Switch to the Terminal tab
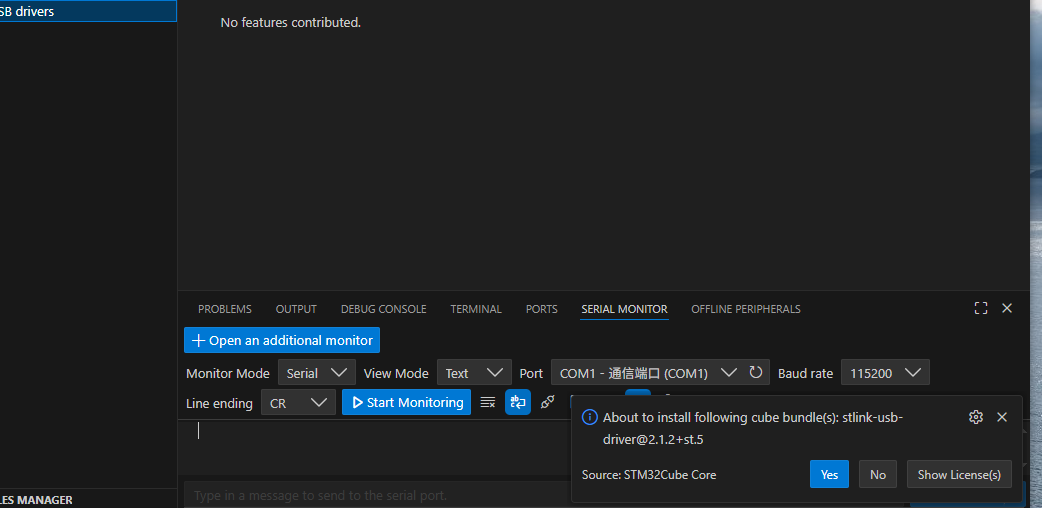 pos(476,309)
